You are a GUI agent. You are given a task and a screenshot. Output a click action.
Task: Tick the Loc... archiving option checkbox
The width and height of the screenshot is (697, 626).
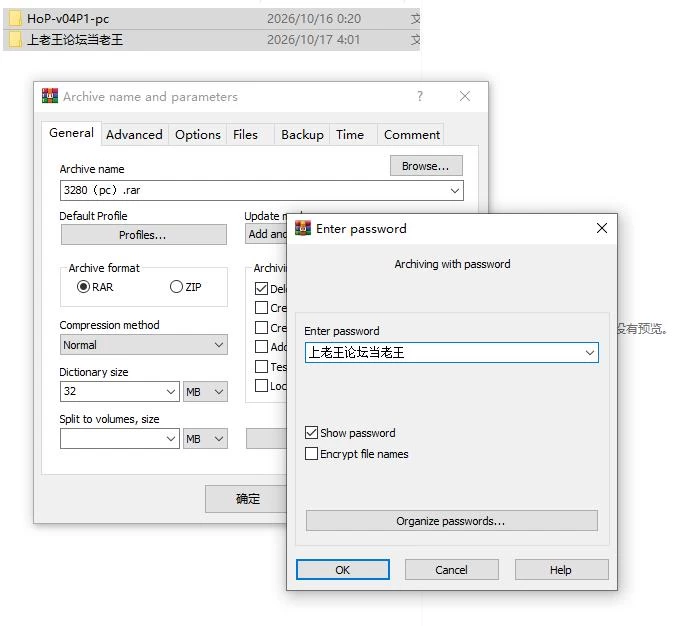point(261,385)
